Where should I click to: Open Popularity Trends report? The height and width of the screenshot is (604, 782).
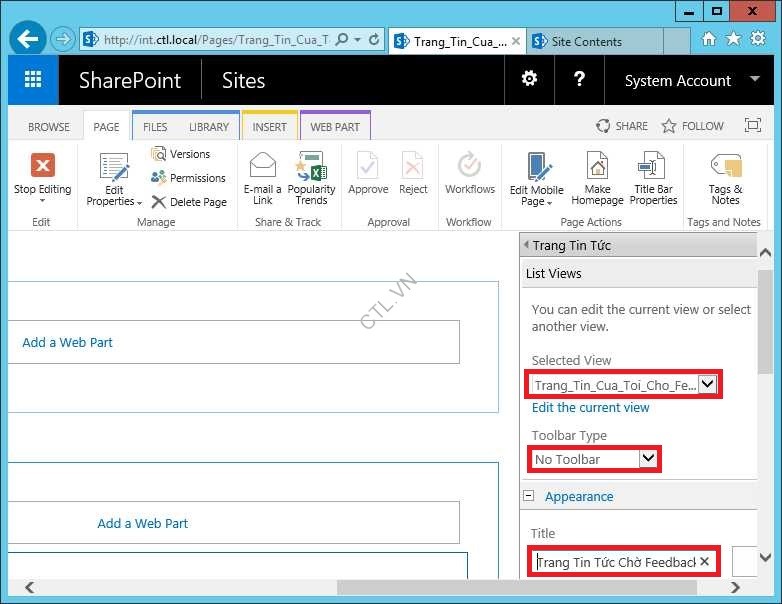pyautogui.click(x=311, y=166)
